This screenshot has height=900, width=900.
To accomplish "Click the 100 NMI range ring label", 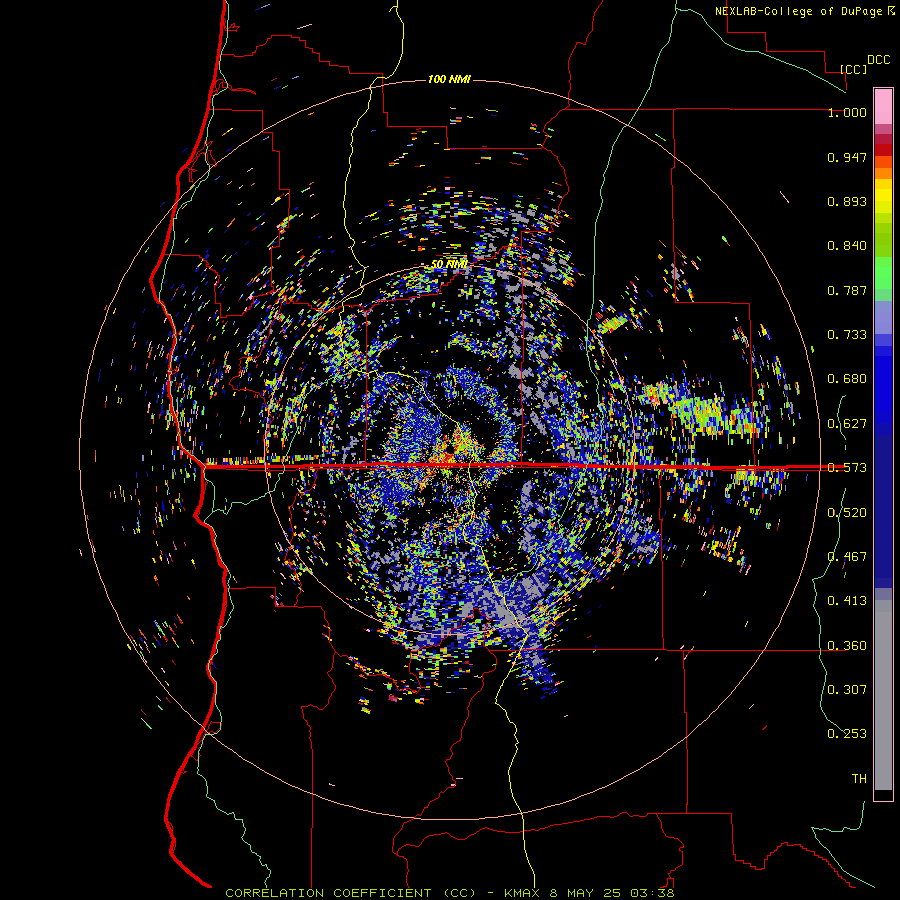I will [x=449, y=79].
